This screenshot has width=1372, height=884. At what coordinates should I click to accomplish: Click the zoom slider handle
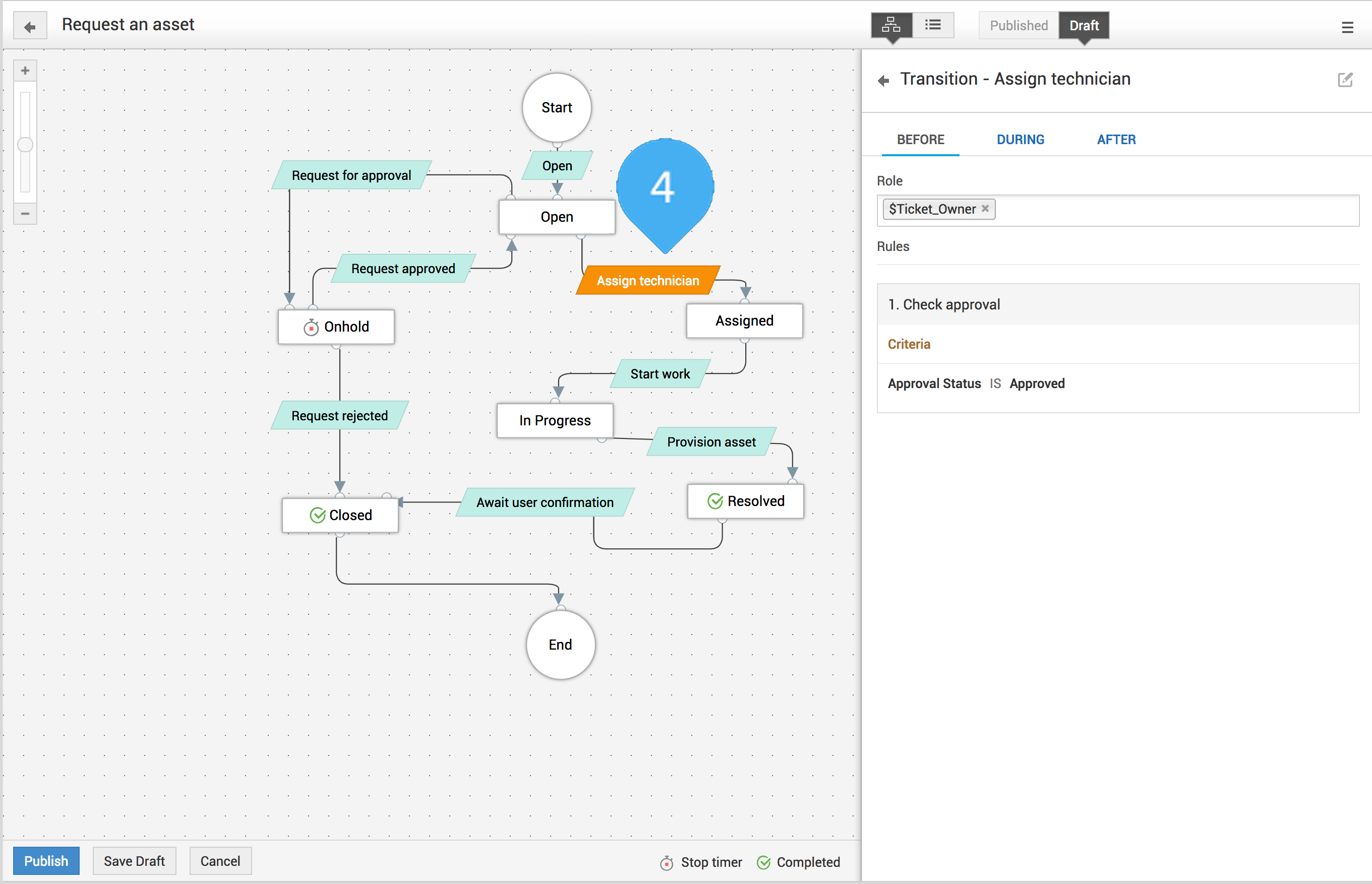point(25,145)
